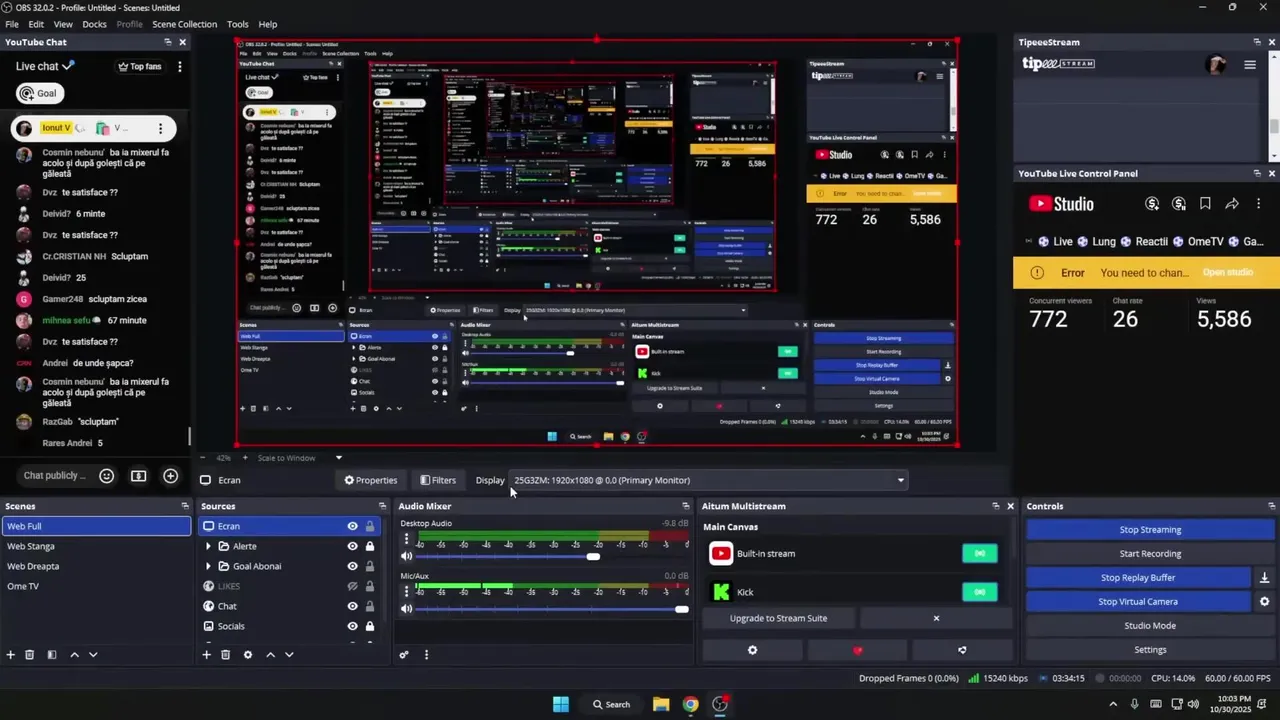Mute Desktop Audio speaker icon

pos(406,556)
